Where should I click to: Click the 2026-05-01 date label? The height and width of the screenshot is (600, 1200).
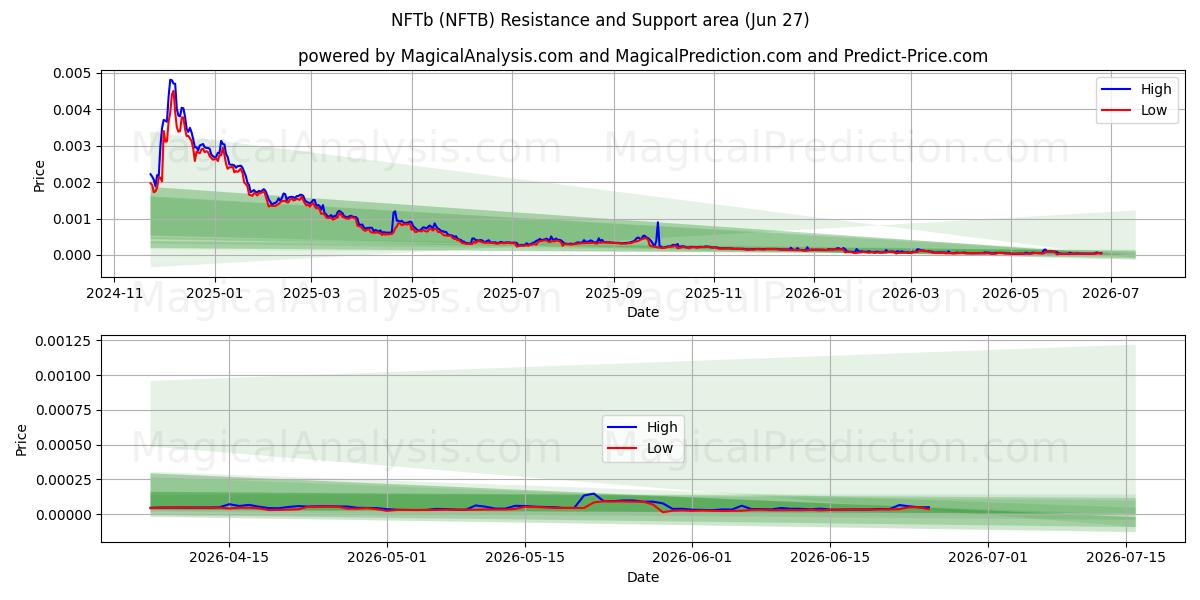pyautogui.click(x=387, y=559)
